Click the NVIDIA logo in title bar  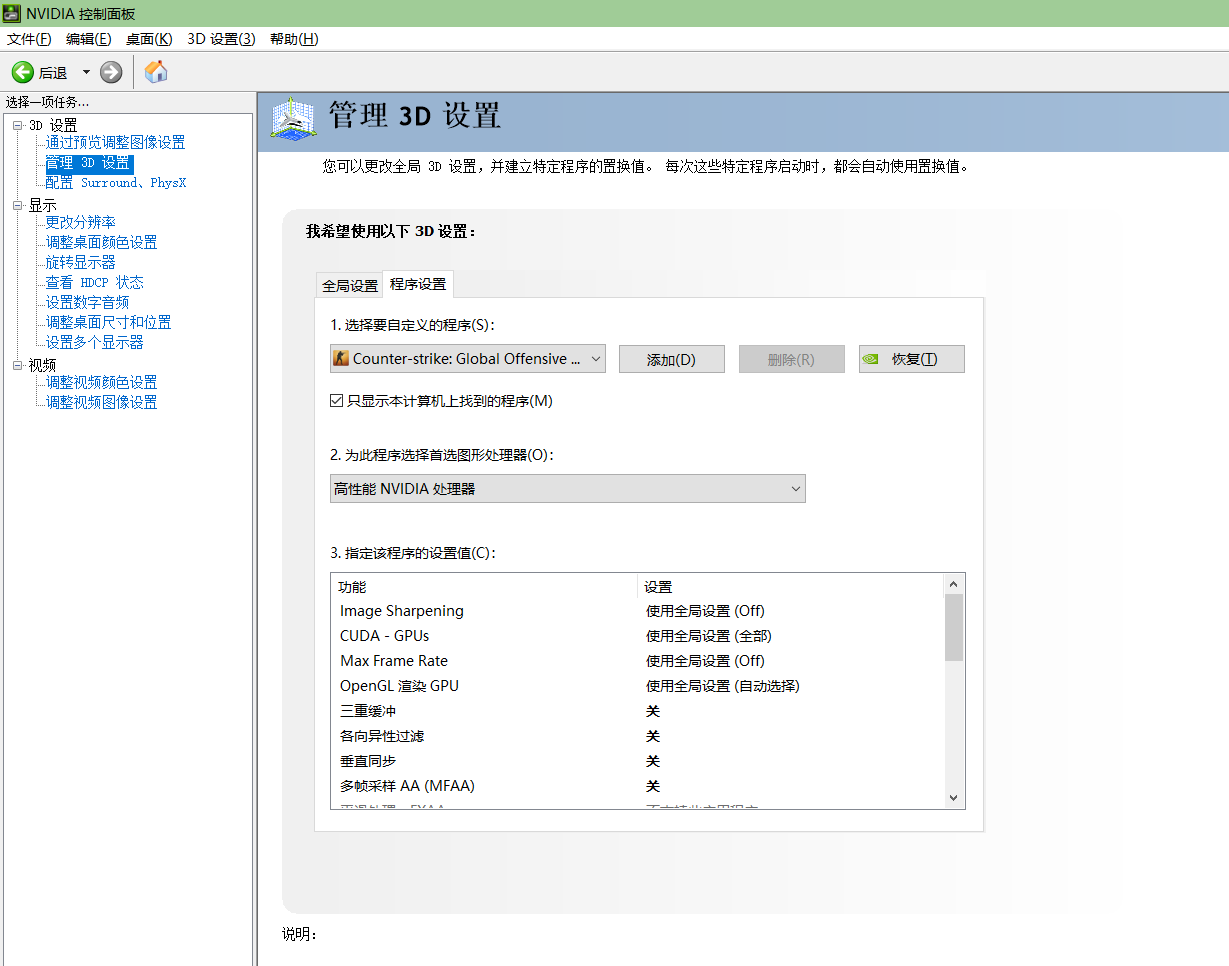coord(11,13)
